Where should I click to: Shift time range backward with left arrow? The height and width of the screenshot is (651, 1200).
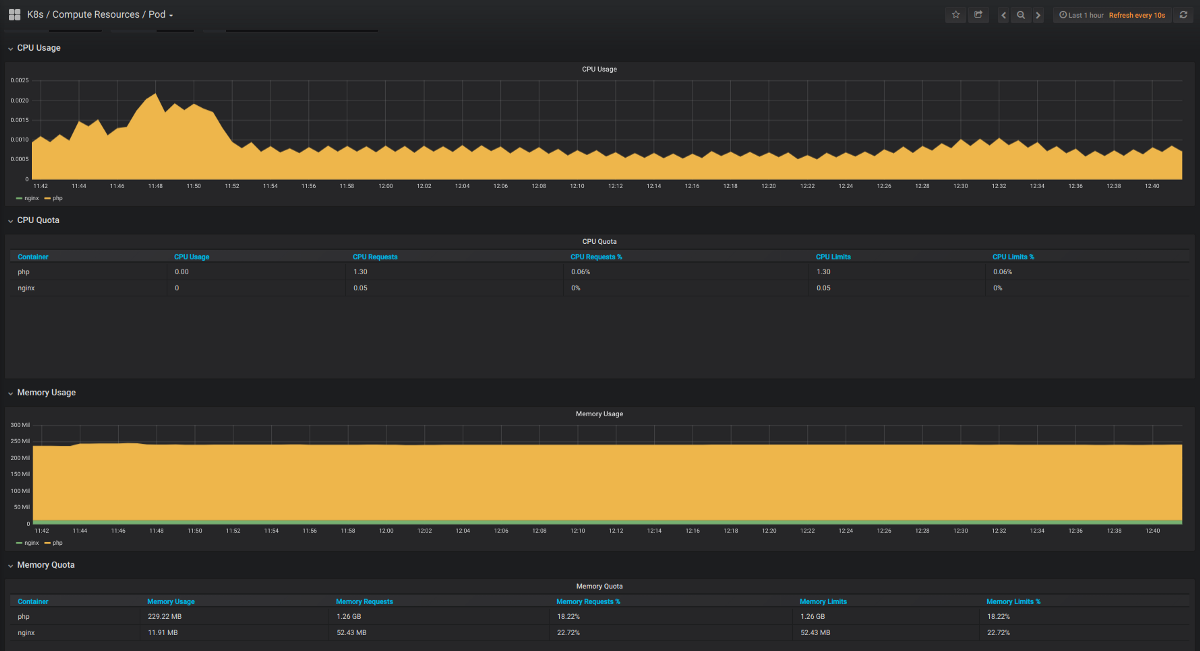1004,15
